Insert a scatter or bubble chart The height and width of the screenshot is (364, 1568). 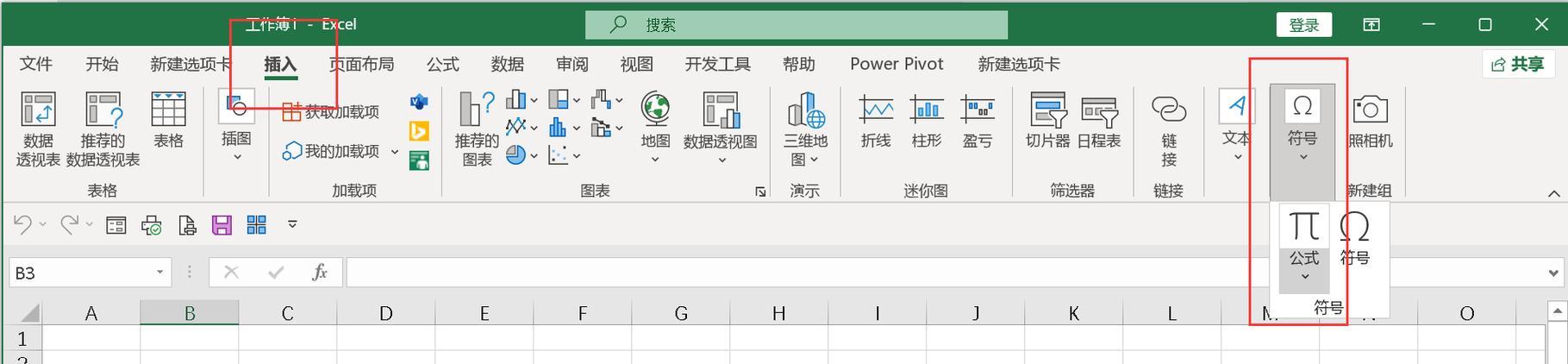coord(565,155)
